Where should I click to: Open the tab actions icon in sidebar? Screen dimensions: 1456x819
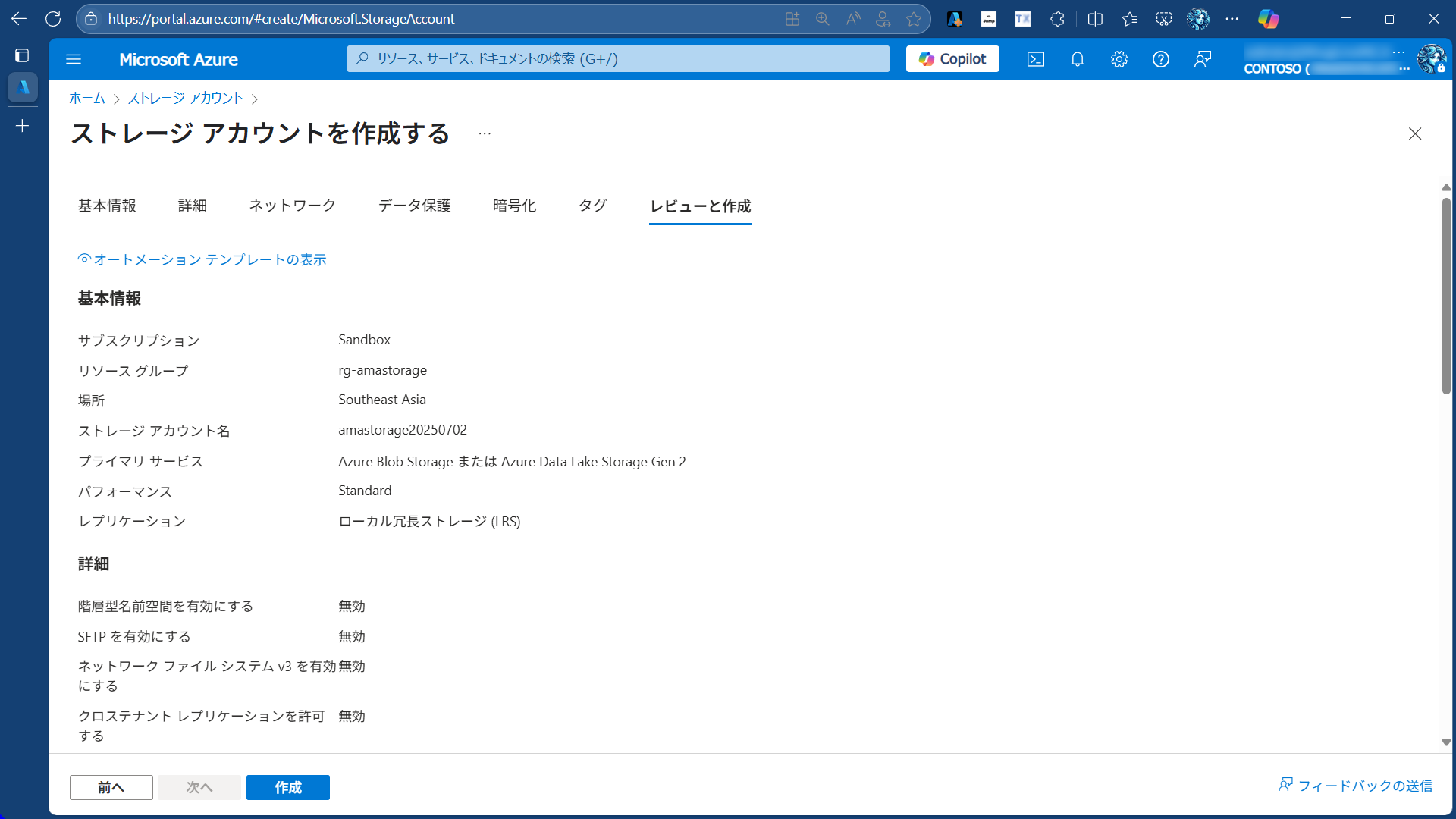(22, 55)
